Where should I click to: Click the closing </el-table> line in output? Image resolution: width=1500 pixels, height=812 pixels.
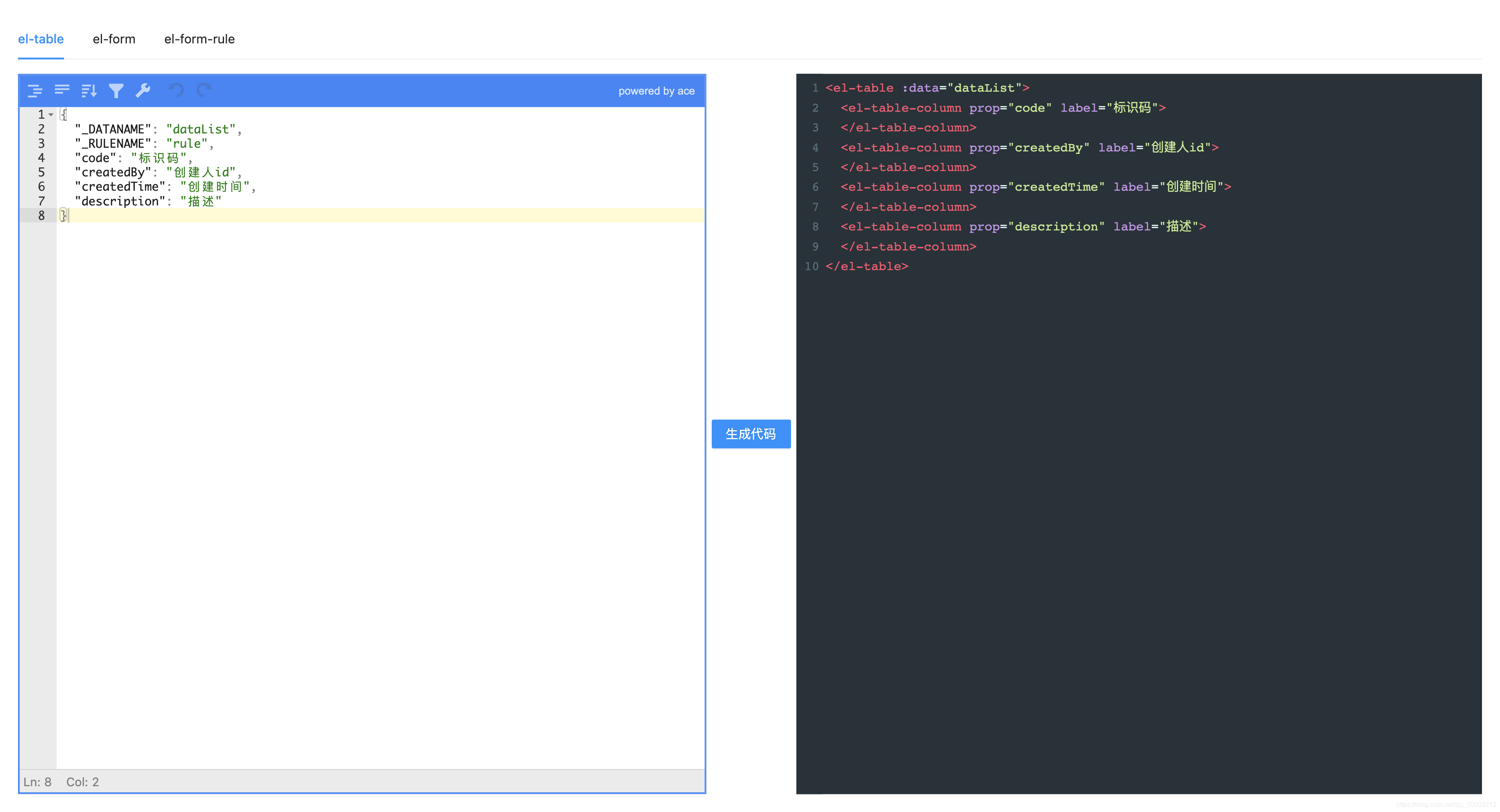[x=867, y=266]
